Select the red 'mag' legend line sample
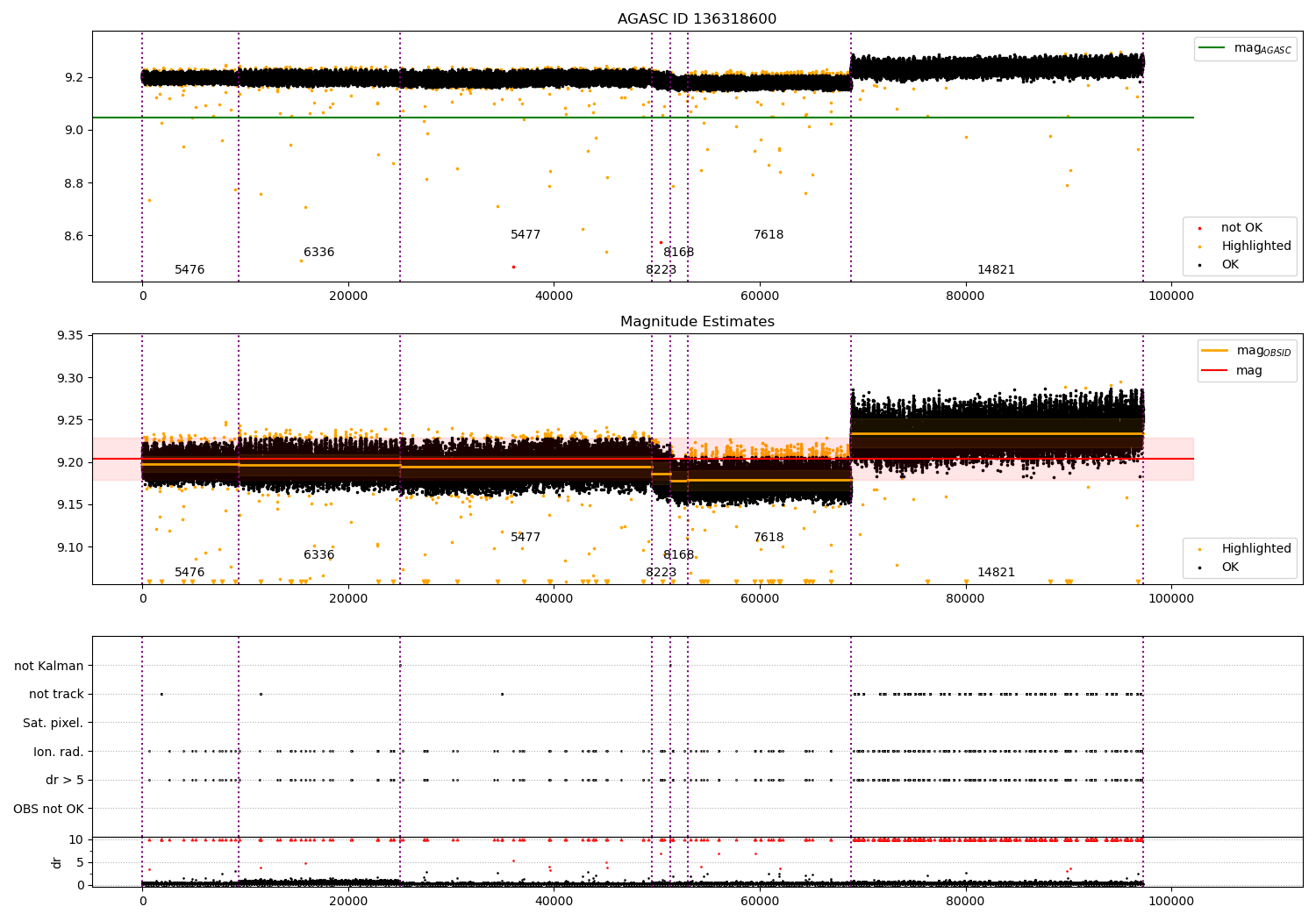Screen dimensions: 1316x921 pyautogui.click(x=1215, y=371)
